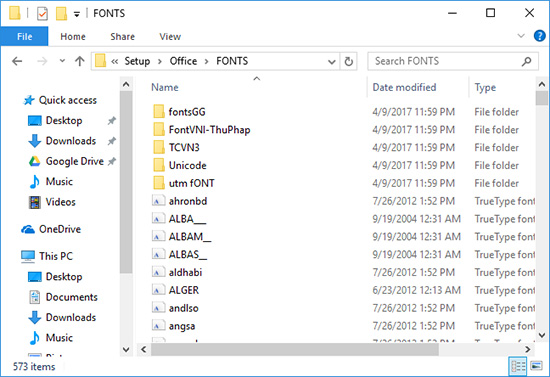This screenshot has width=550, height=377.
Task: Open Google Drive in navigation pane
Action: (66, 161)
